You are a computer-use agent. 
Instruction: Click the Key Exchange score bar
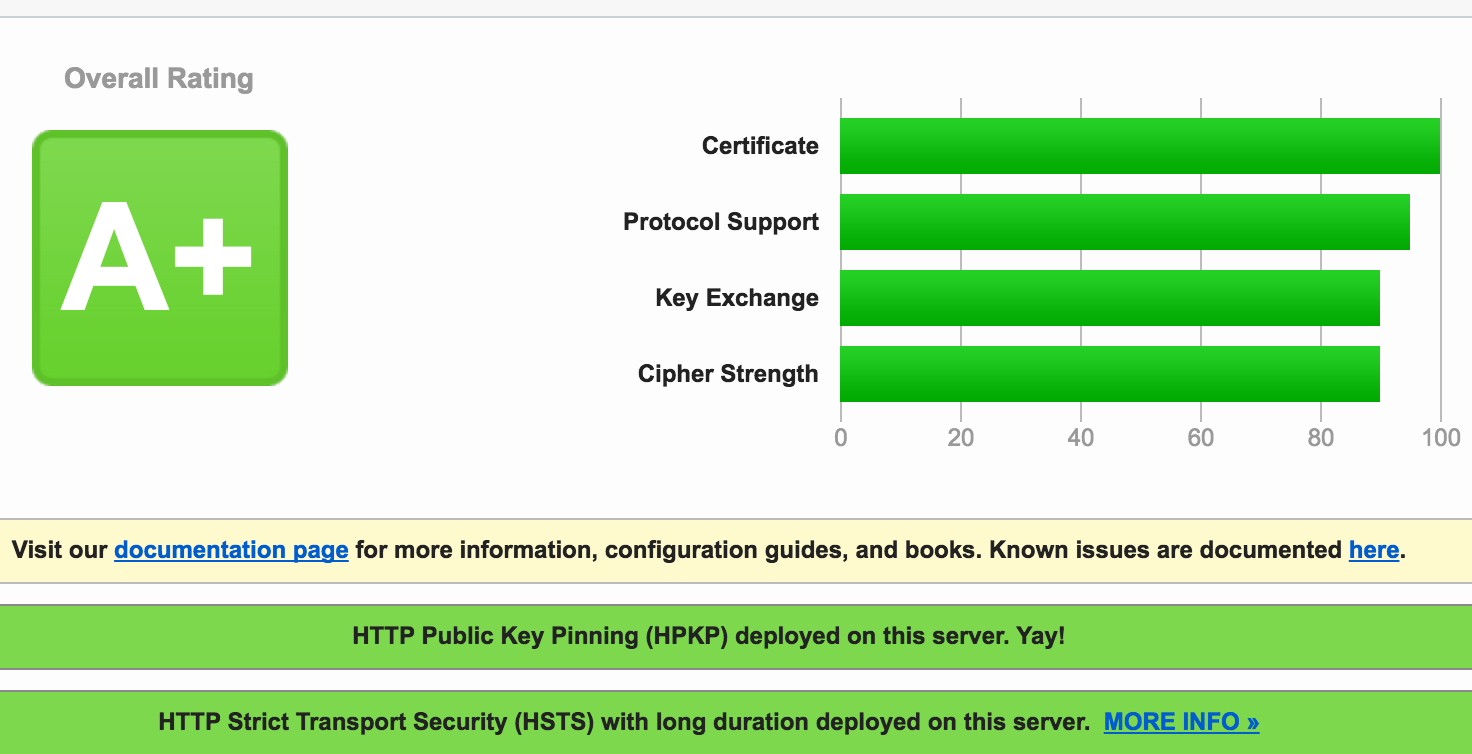click(x=1109, y=298)
